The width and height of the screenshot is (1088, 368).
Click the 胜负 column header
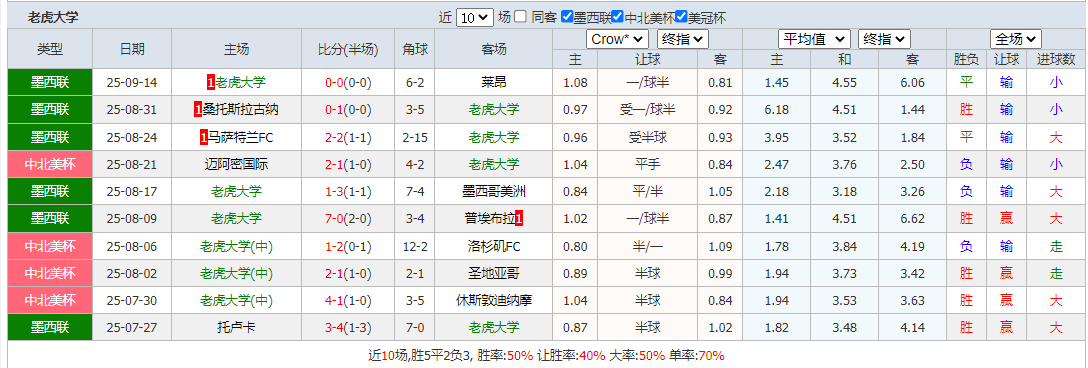tap(966, 60)
